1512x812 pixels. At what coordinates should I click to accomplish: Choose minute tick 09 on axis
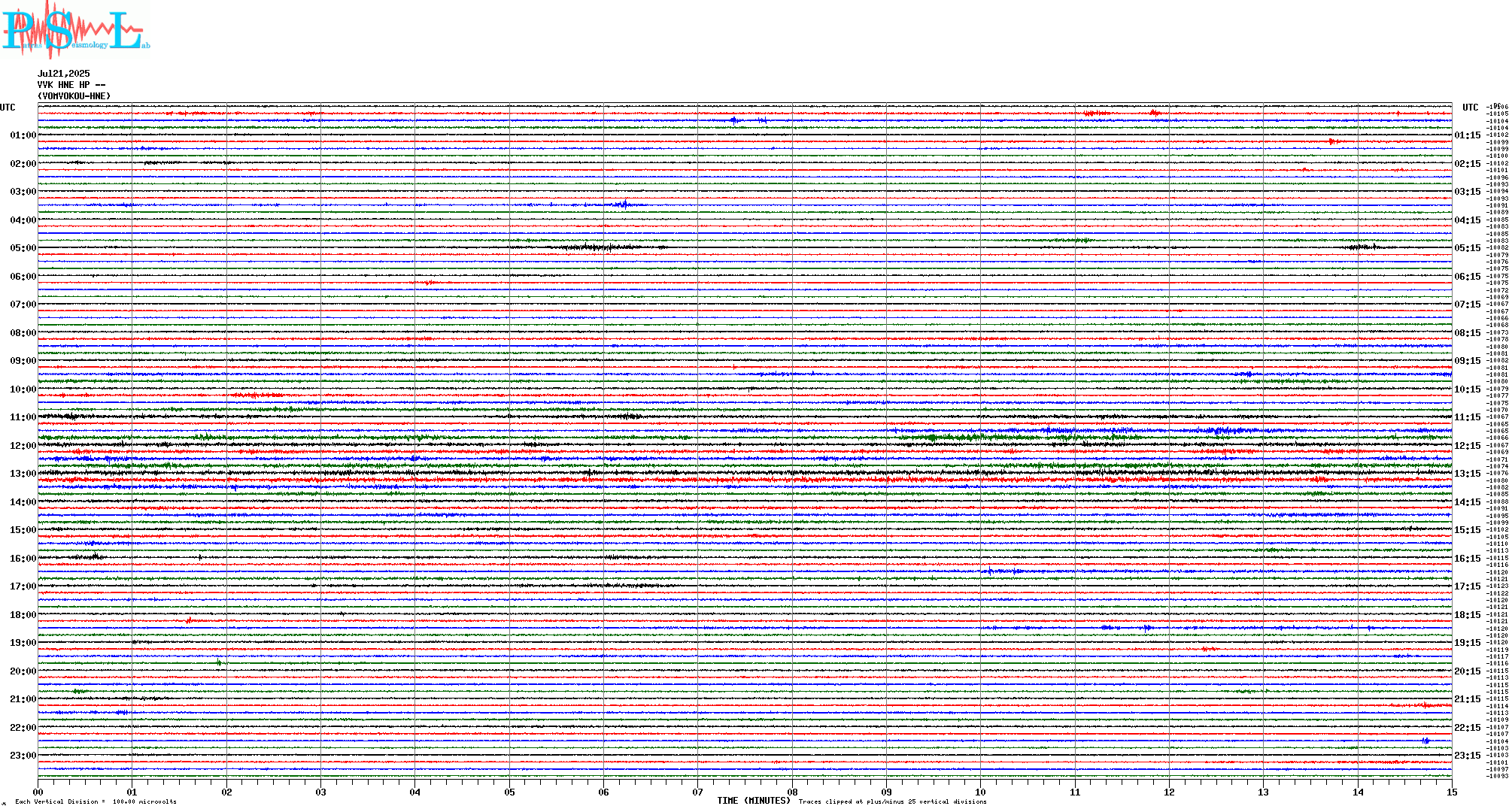(x=886, y=792)
